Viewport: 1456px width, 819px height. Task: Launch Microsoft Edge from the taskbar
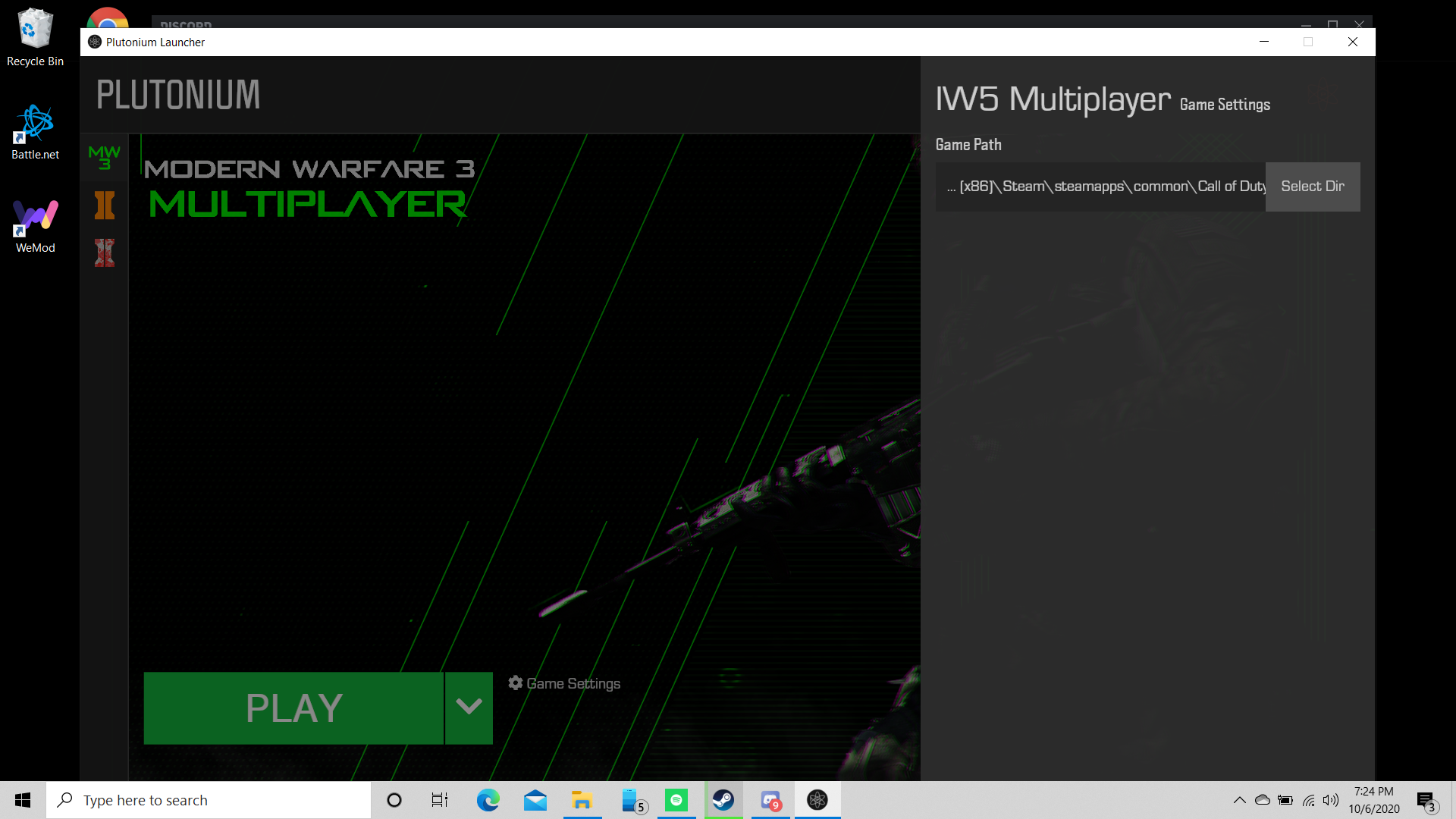coord(488,800)
